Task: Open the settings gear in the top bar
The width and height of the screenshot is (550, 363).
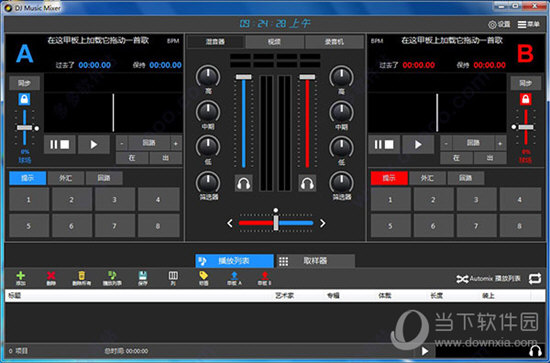Action: pyautogui.click(x=499, y=24)
